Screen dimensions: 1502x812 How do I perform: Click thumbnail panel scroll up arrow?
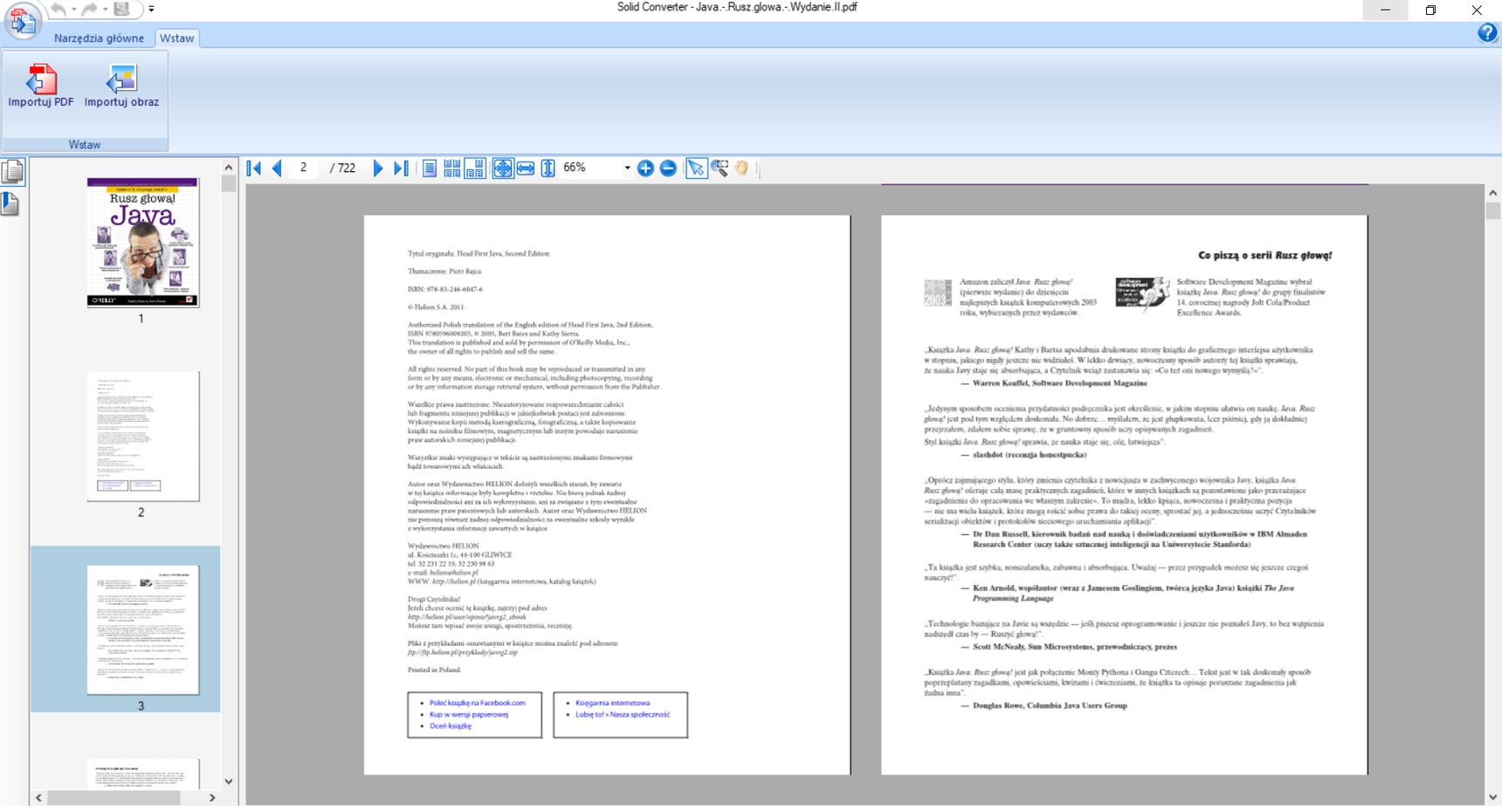(229, 168)
